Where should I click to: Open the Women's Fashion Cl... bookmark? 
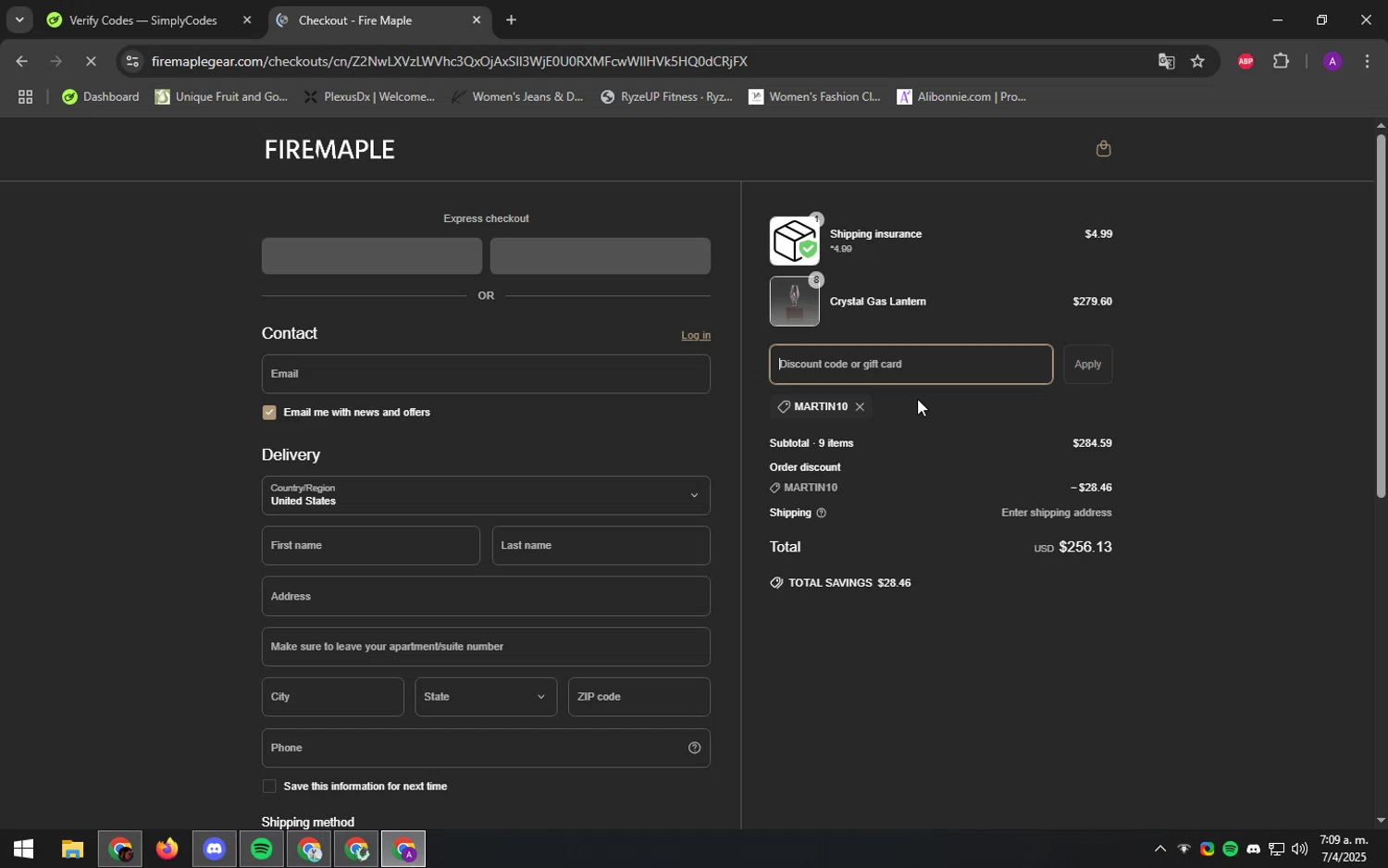tap(815, 97)
